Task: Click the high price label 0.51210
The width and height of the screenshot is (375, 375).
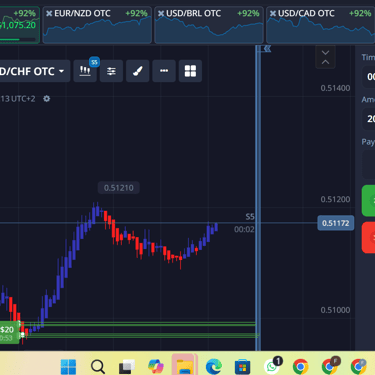Action: pos(119,188)
